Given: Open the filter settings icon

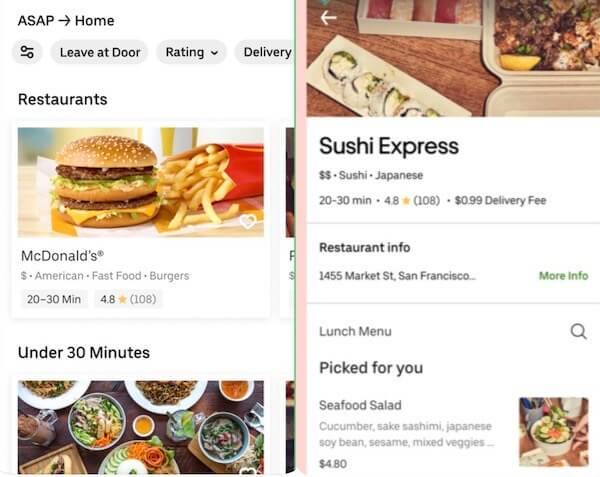Looking at the screenshot, I should (x=27, y=52).
